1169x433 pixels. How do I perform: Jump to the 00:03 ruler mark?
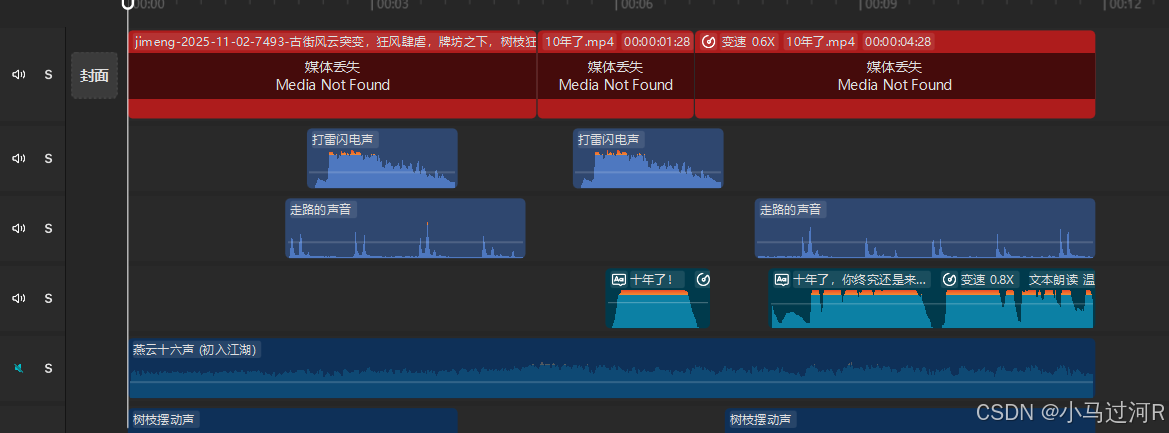[391, 4]
